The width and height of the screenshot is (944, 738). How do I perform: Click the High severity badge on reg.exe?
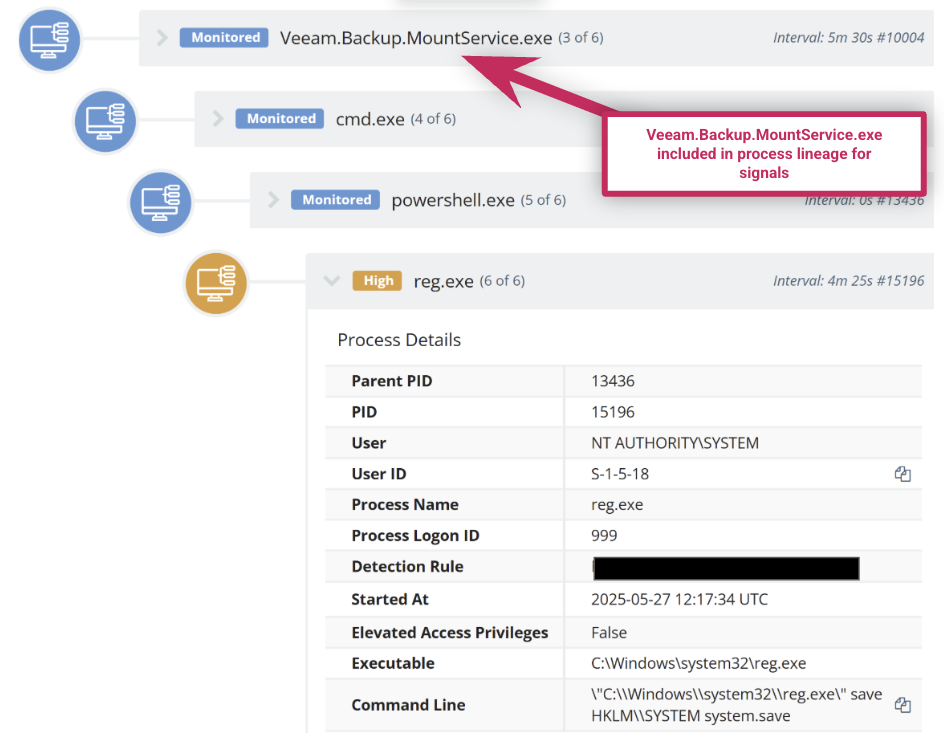point(377,281)
